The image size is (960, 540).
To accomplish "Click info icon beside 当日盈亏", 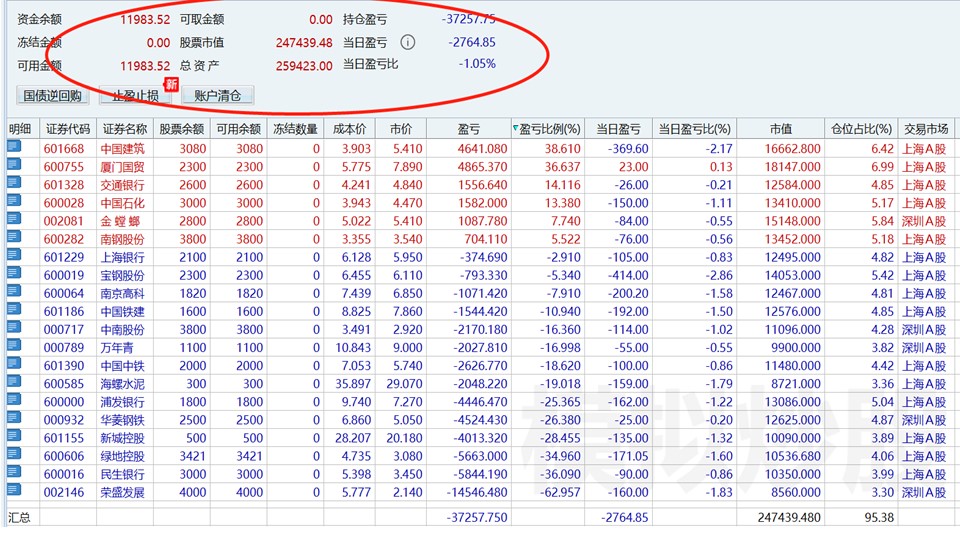I will [x=408, y=42].
